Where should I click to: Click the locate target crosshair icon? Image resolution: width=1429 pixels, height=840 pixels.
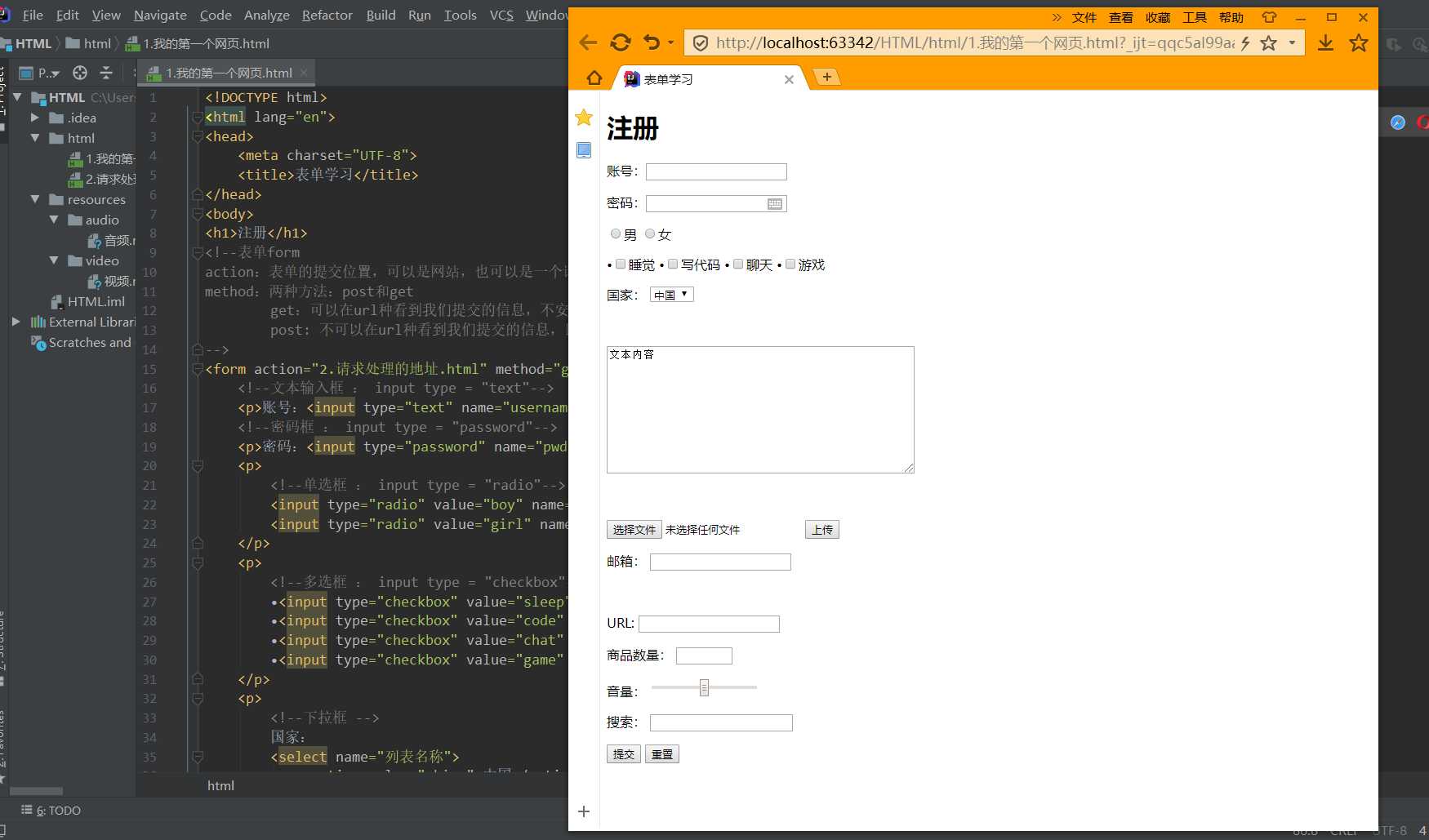click(x=80, y=73)
